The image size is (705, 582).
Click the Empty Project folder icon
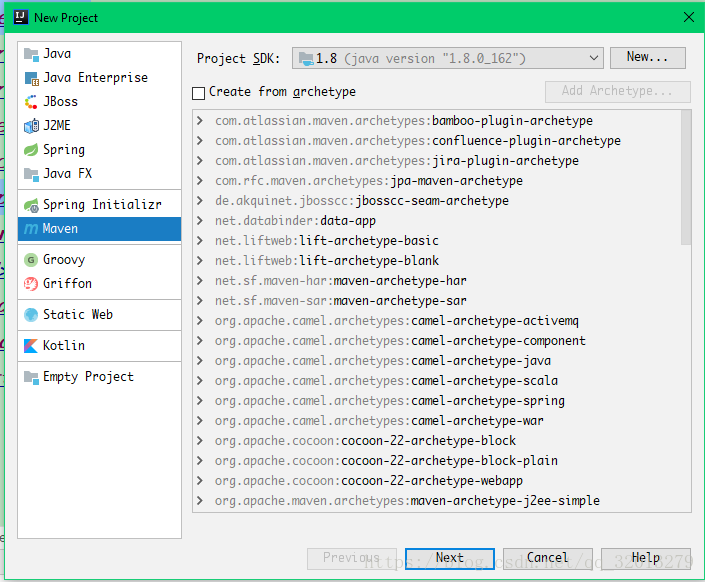[31, 377]
